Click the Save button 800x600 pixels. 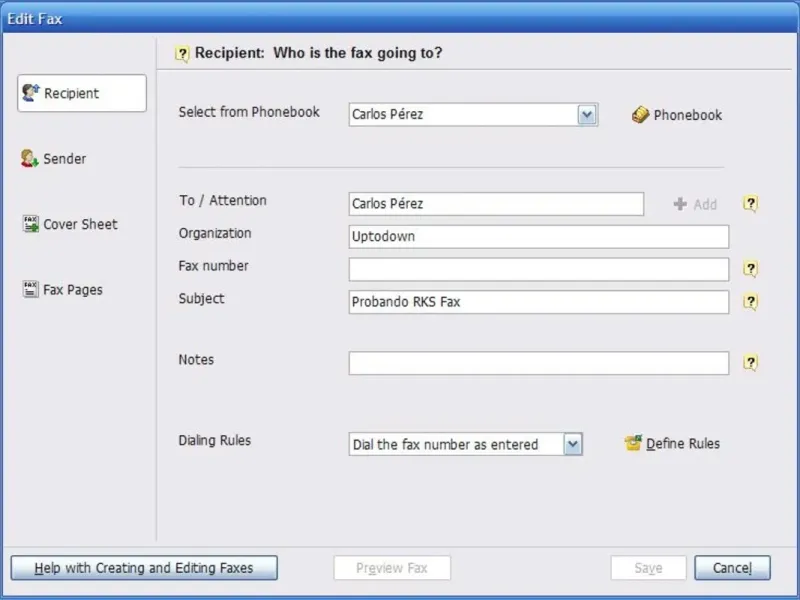point(648,568)
